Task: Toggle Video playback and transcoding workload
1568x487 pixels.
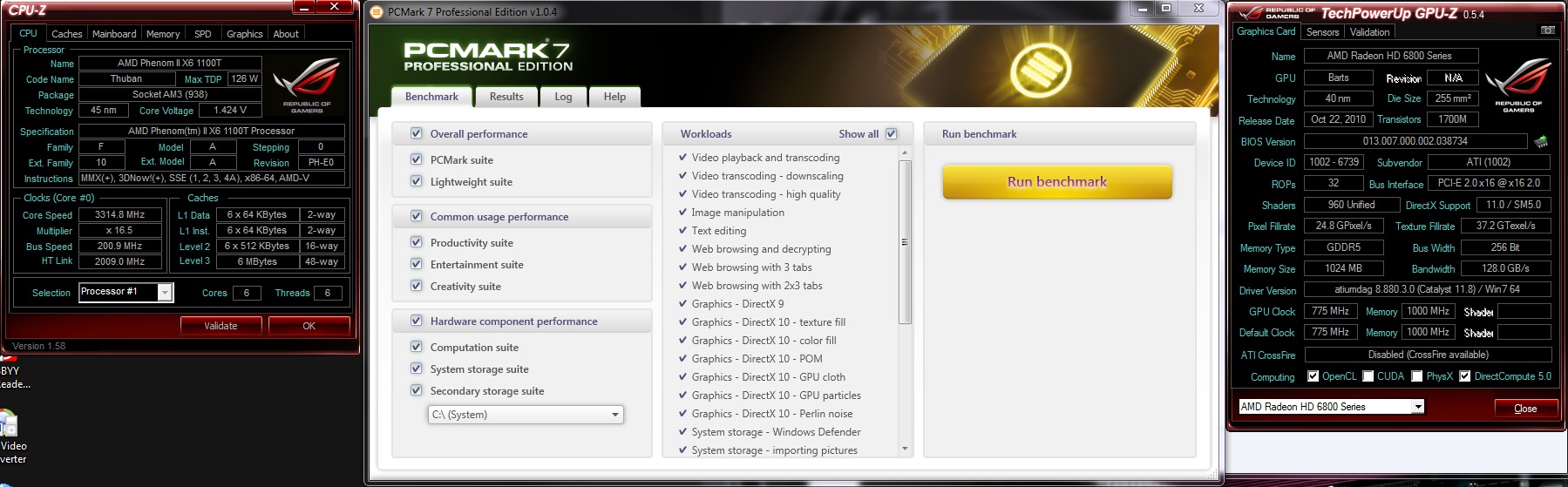Action: click(682, 158)
